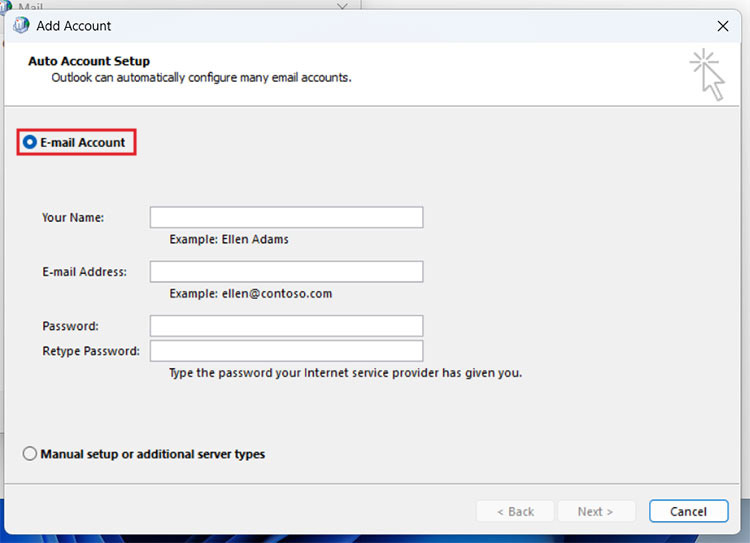Click 'Outlook can automatically configure many email accounts'

(201, 78)
